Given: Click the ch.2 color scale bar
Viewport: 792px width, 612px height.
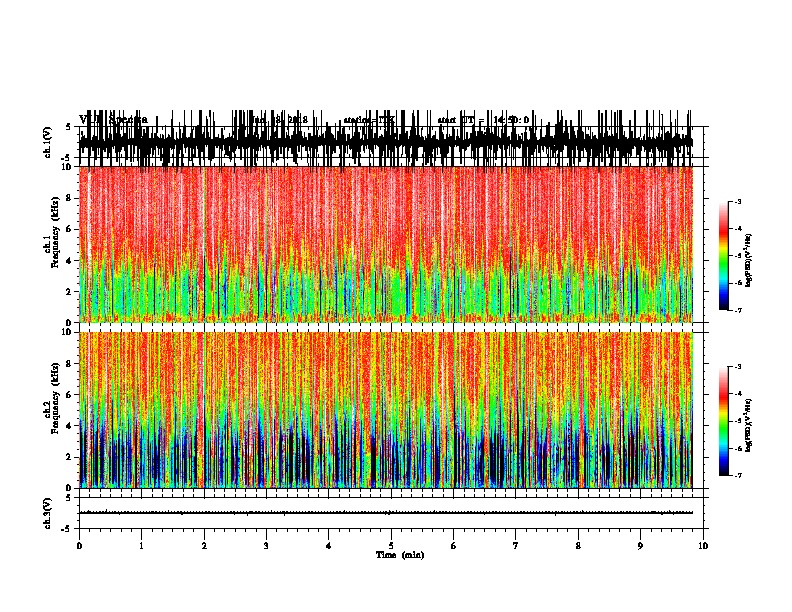Looking at the screenshot, I should [x=723, y=421].
